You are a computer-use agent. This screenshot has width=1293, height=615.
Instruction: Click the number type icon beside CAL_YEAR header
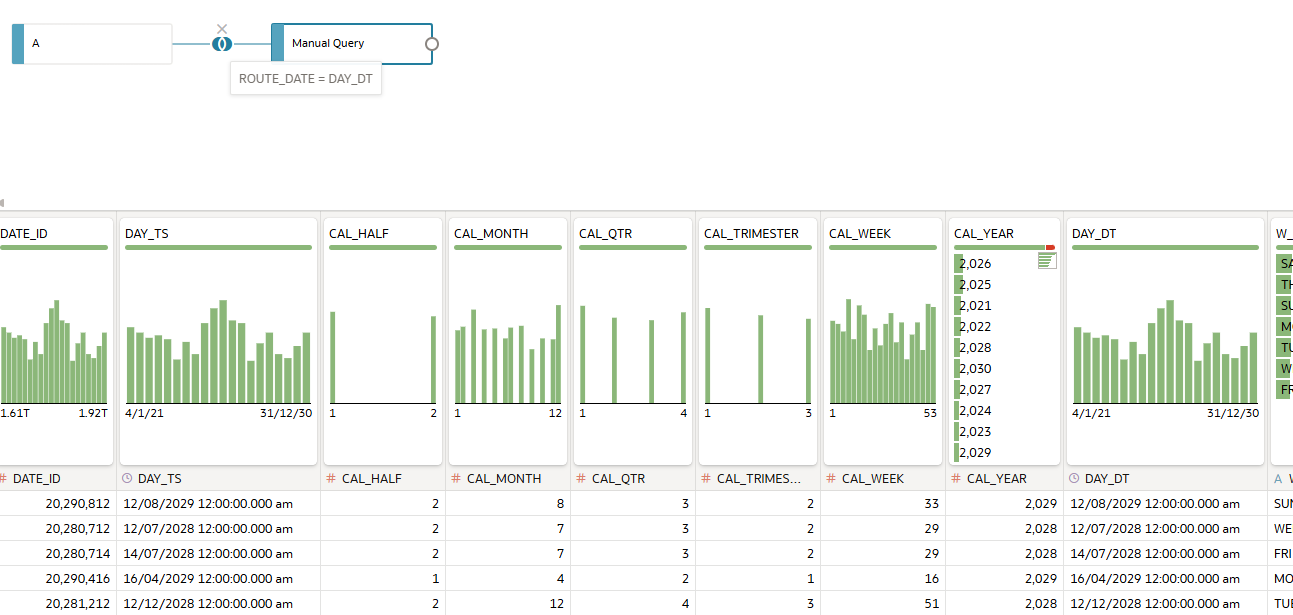click(956, 479)
